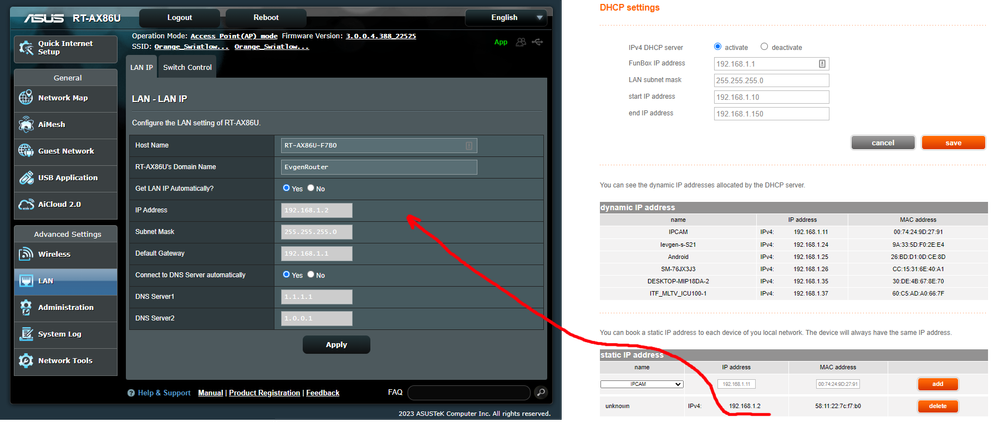Screen dimensions: 998x422
Task: Click the start IP address field
Action: point(772,97)
